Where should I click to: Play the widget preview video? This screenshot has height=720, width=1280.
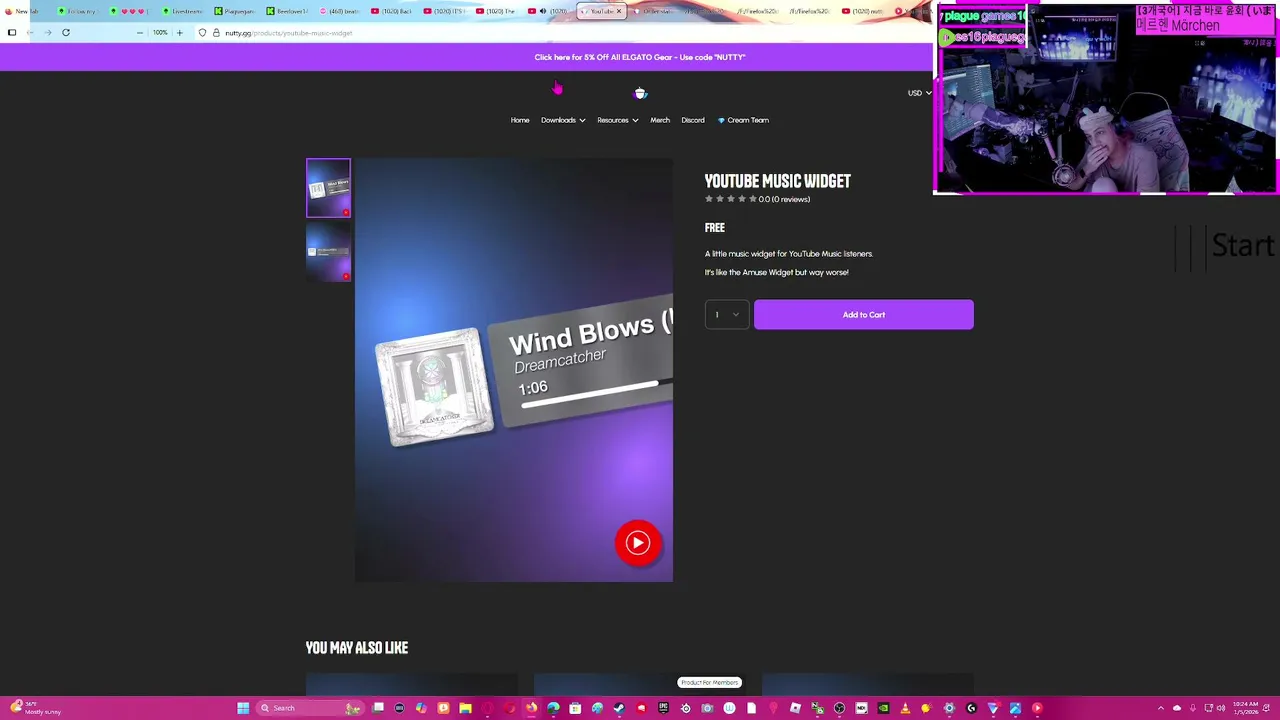638,543
